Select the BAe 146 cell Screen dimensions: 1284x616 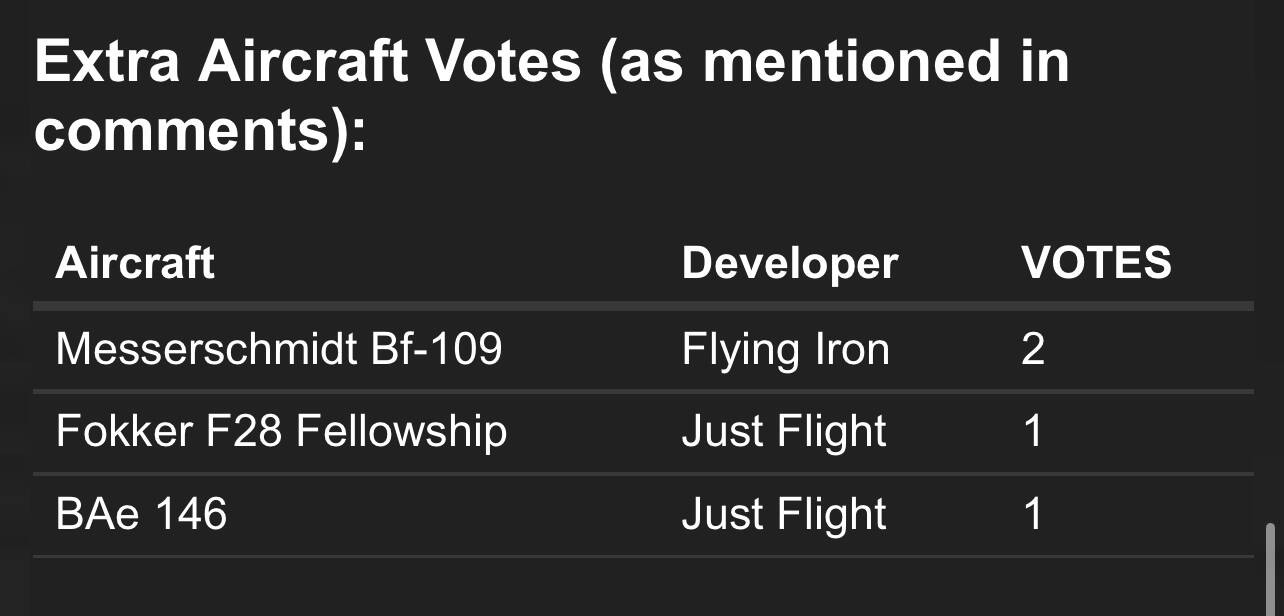[141, 514]
